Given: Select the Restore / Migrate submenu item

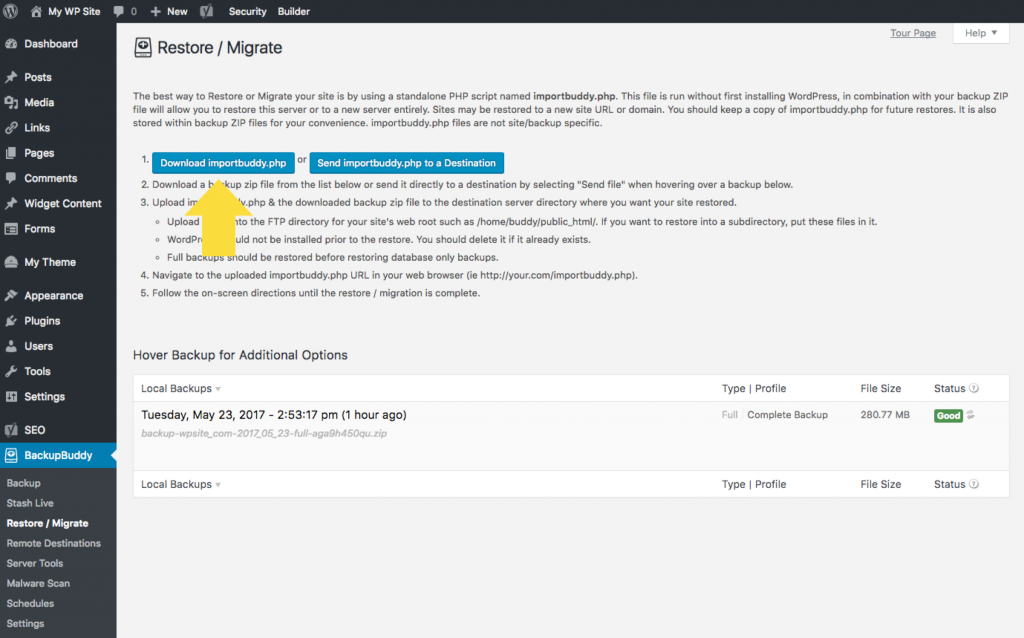Looking at the screenshot, I should [x=47, y=523].
